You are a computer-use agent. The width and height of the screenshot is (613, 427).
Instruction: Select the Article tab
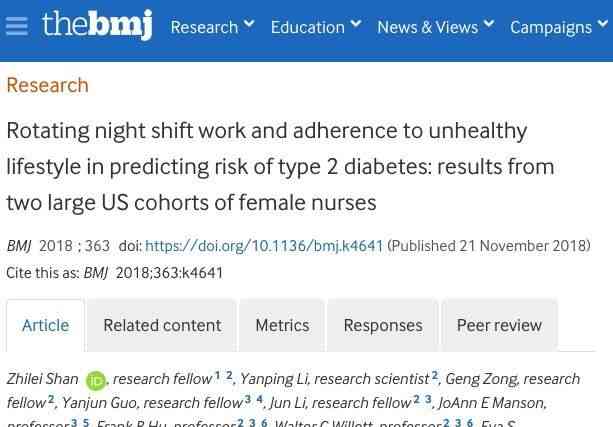coord(46,325)
